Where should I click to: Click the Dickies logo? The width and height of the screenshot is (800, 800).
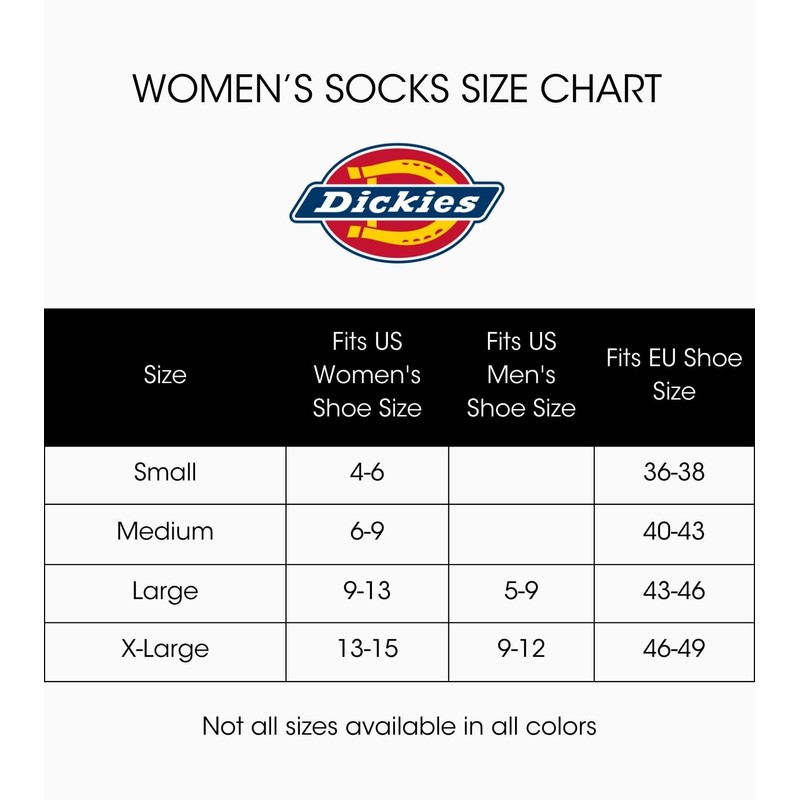point(397,203)
